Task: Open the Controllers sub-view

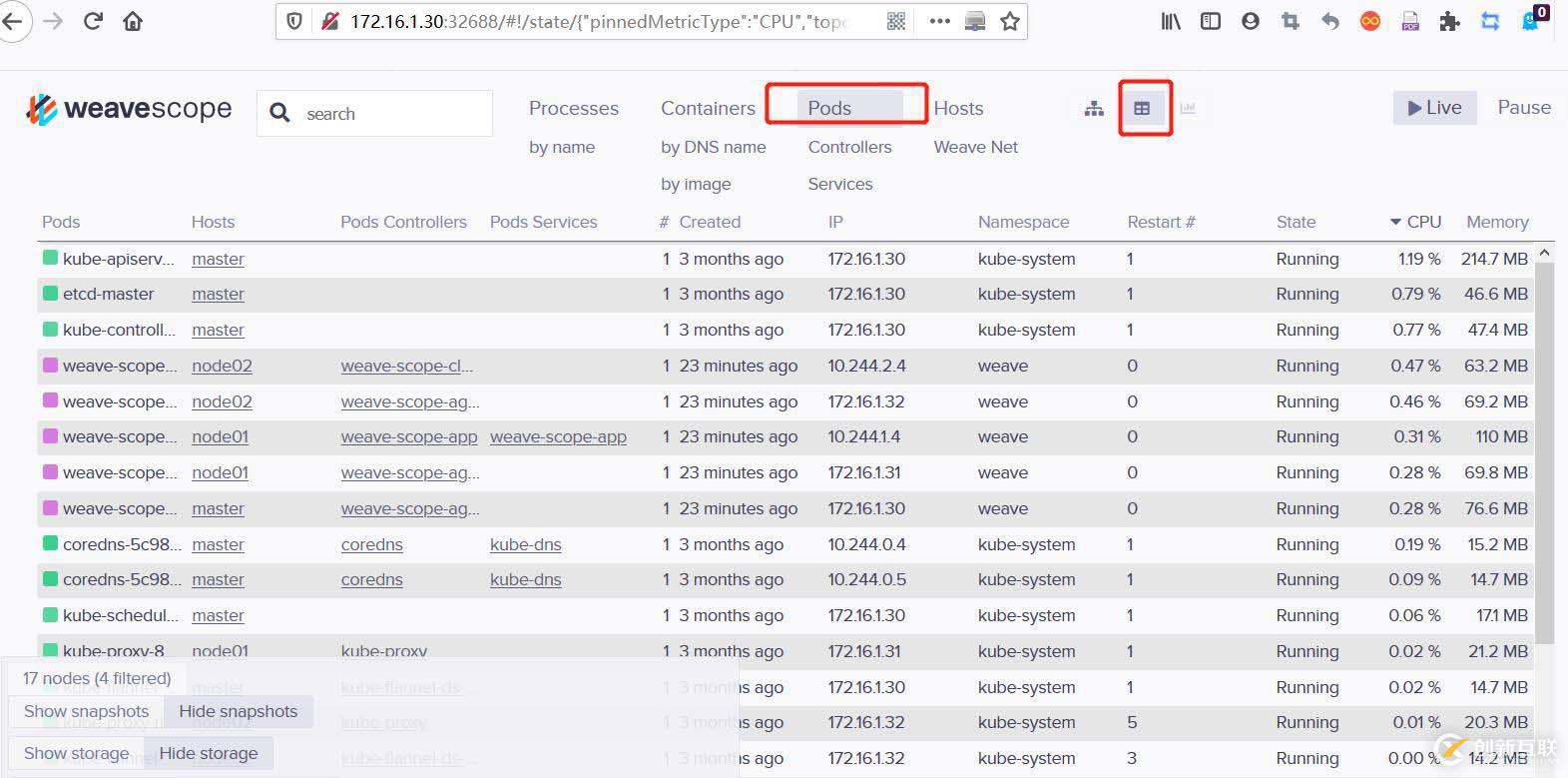Action: pos(850,147)
